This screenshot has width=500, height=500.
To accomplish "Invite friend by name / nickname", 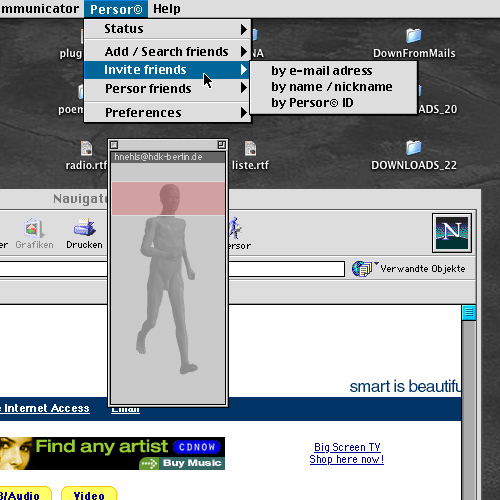I will pos(332,87).
